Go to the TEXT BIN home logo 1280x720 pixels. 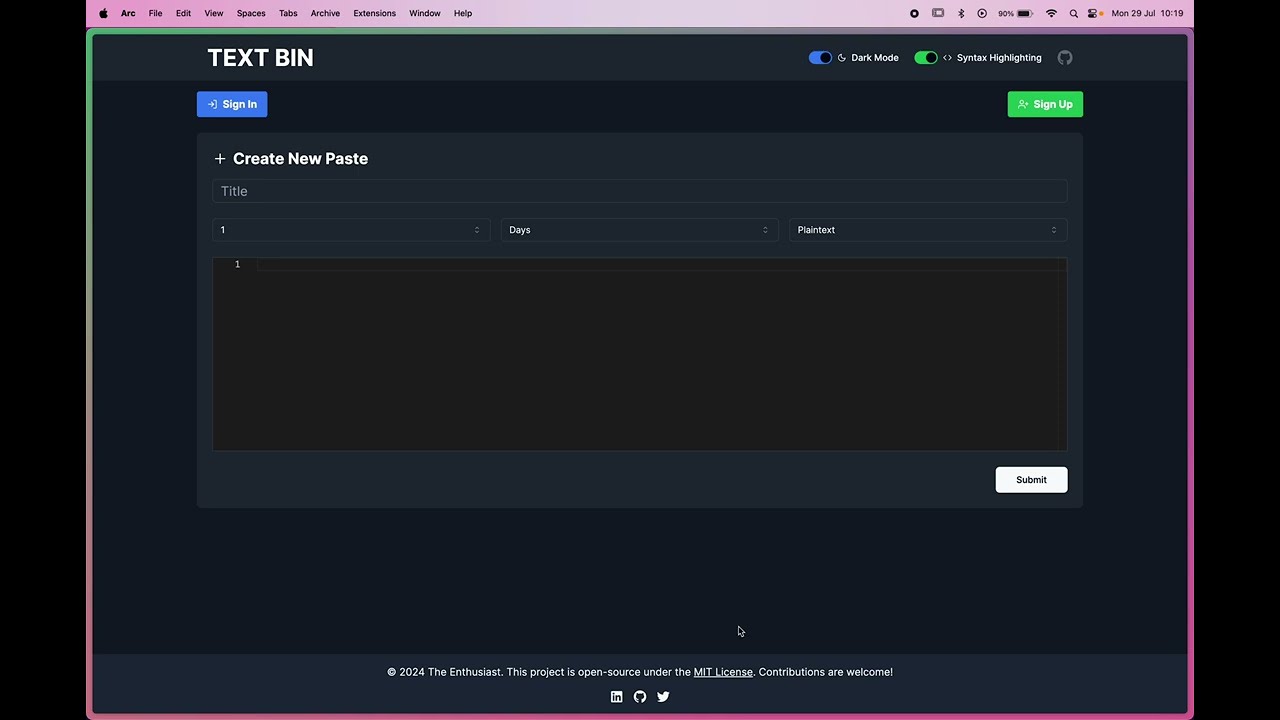(x=260, y=58)
